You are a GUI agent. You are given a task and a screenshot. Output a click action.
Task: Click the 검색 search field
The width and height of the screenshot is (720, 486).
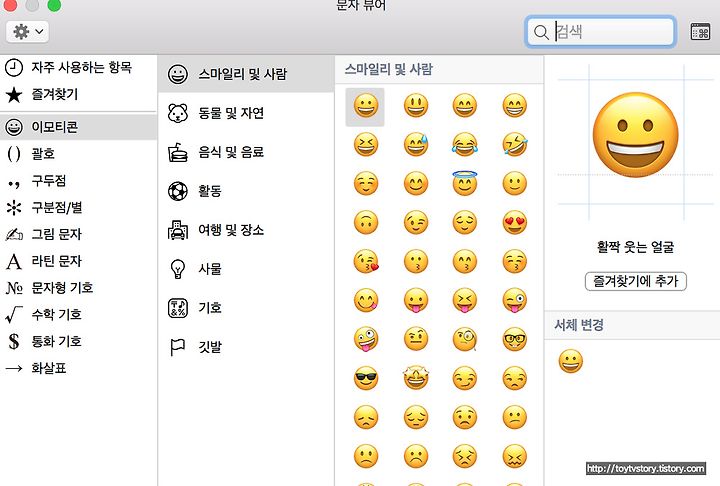point(601,32)
